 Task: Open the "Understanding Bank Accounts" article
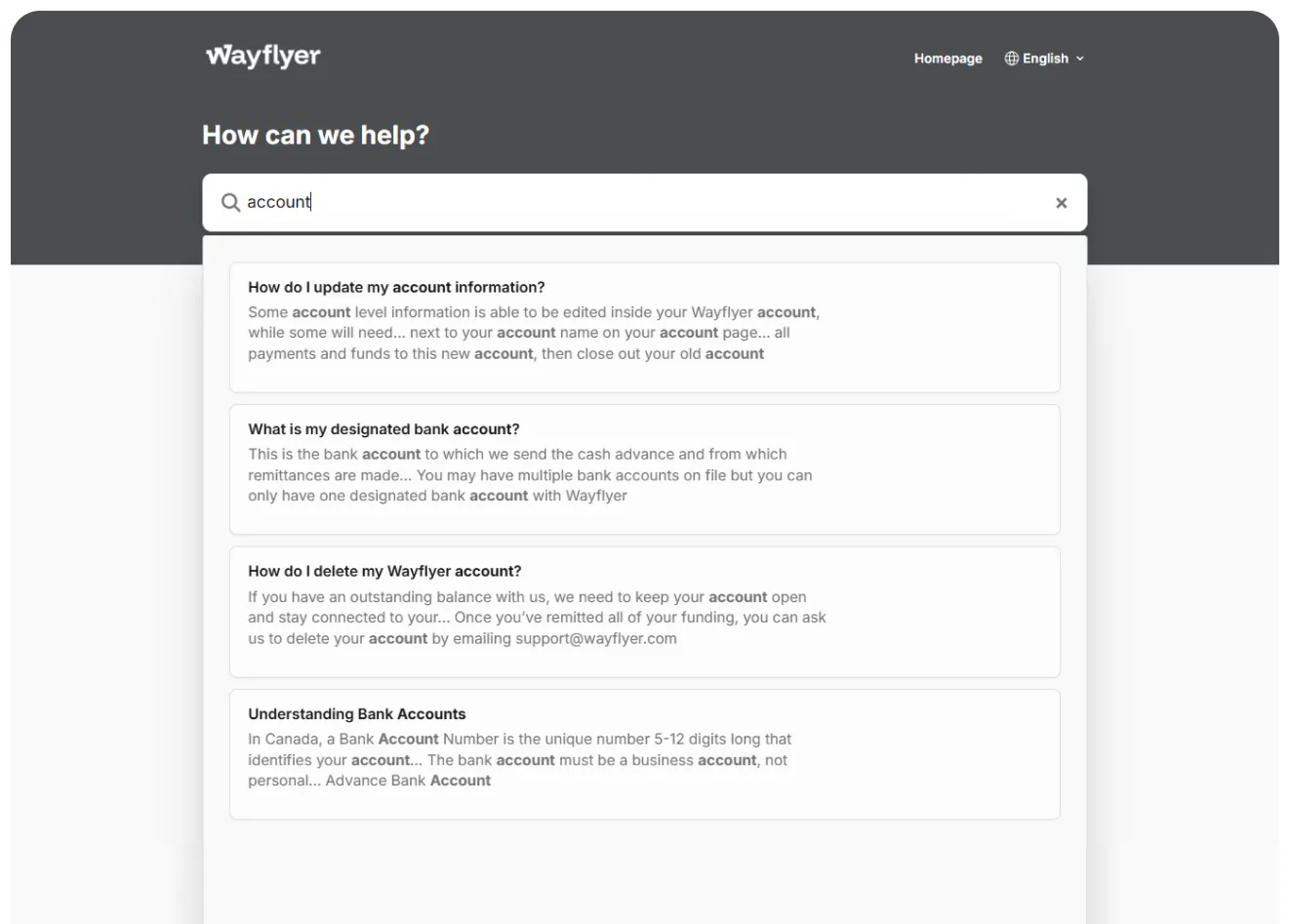pos(357,714)
